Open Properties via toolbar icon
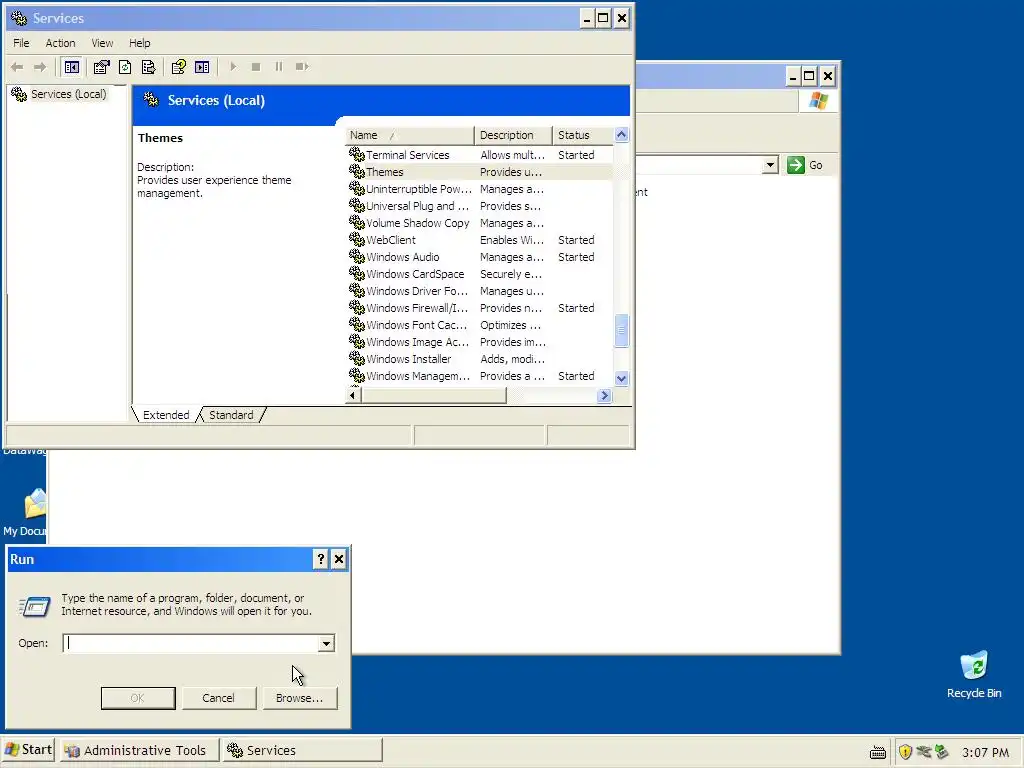The width and height of the screenshot is (1024, 768). pyautogui.click(x=101, y=67)
